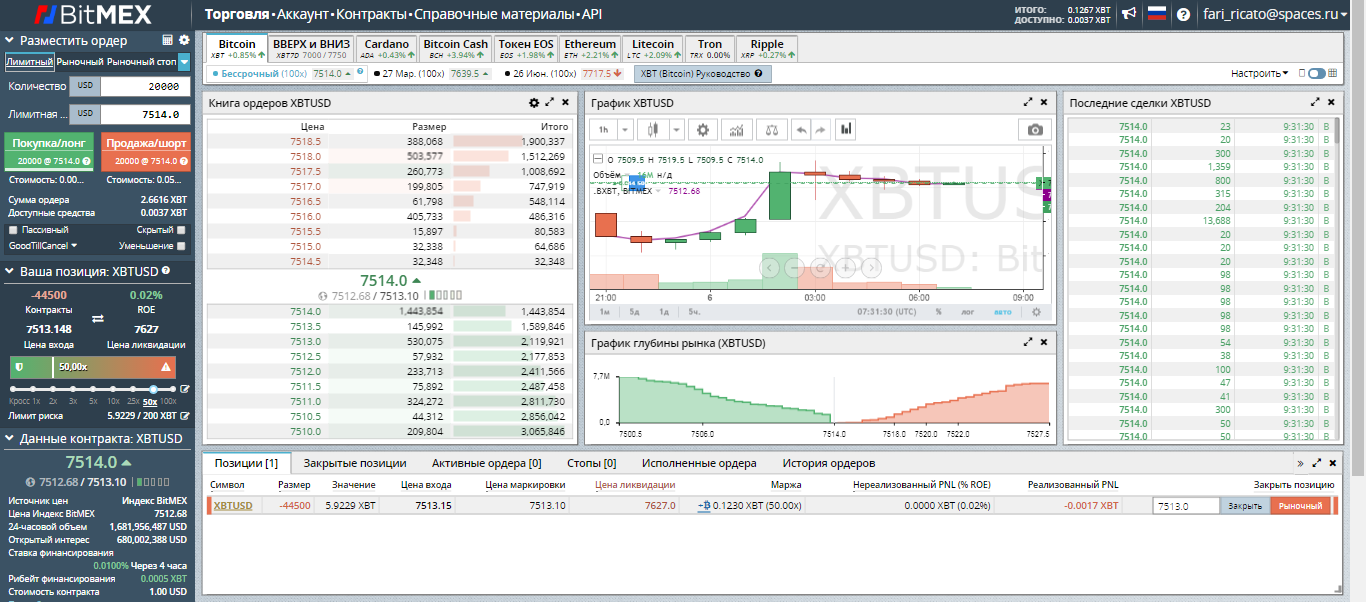Click Рыночный close position button
The height and width of the screenshot is (602, 1366).
coord(1301,506)
